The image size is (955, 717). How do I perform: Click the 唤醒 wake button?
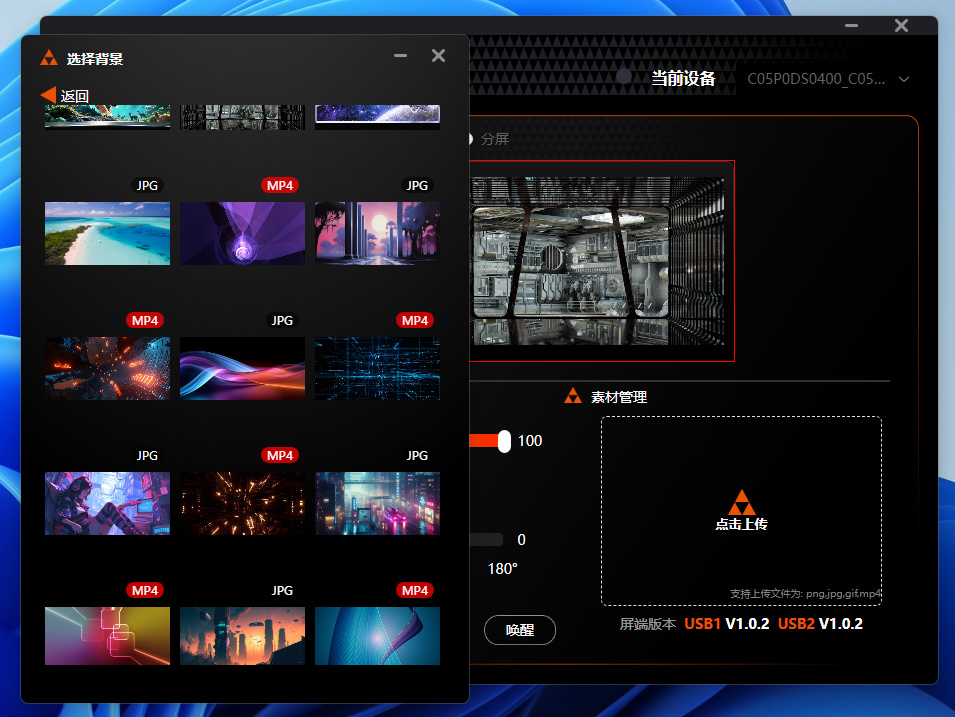click(x=520, y=630)
